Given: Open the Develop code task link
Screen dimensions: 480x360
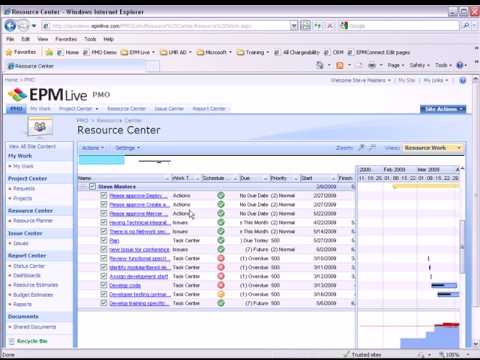Looking at the screenshot, I should [125, 286].
